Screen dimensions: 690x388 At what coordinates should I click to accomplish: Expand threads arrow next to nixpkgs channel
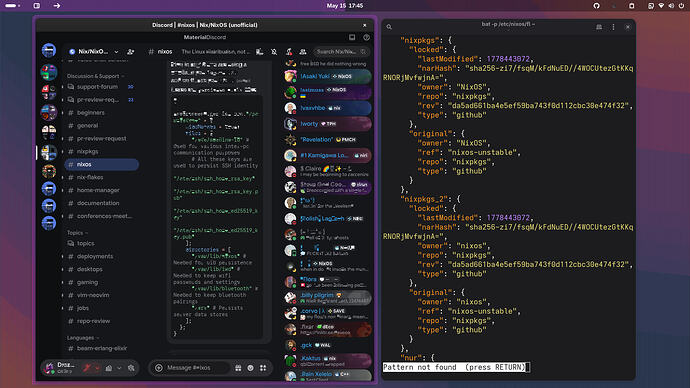62,151
